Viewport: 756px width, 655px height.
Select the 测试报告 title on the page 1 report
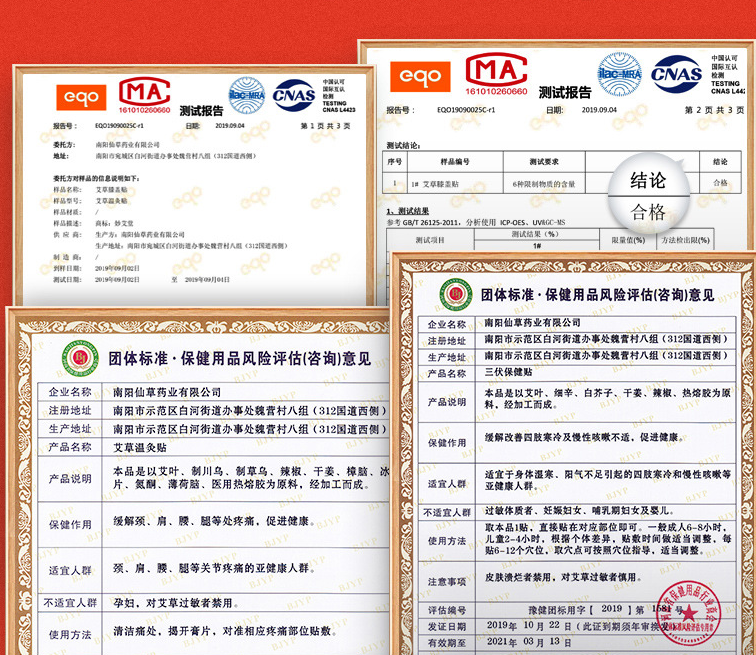(201, 111)
